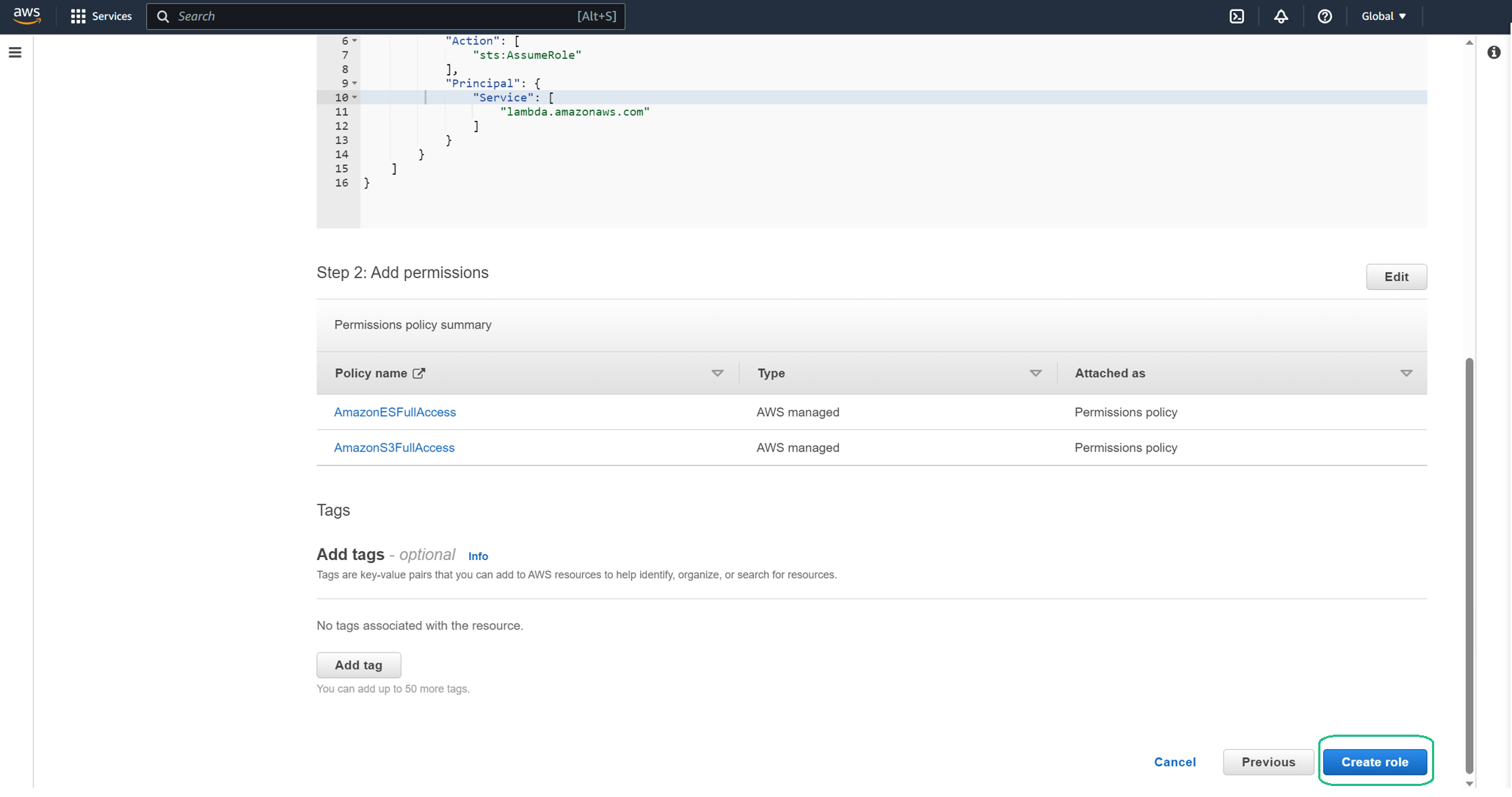The height and width of the screenshot is (797, 1512).
Task: Click the "Service" line in the editor
Action: click(x=513, y=97)
